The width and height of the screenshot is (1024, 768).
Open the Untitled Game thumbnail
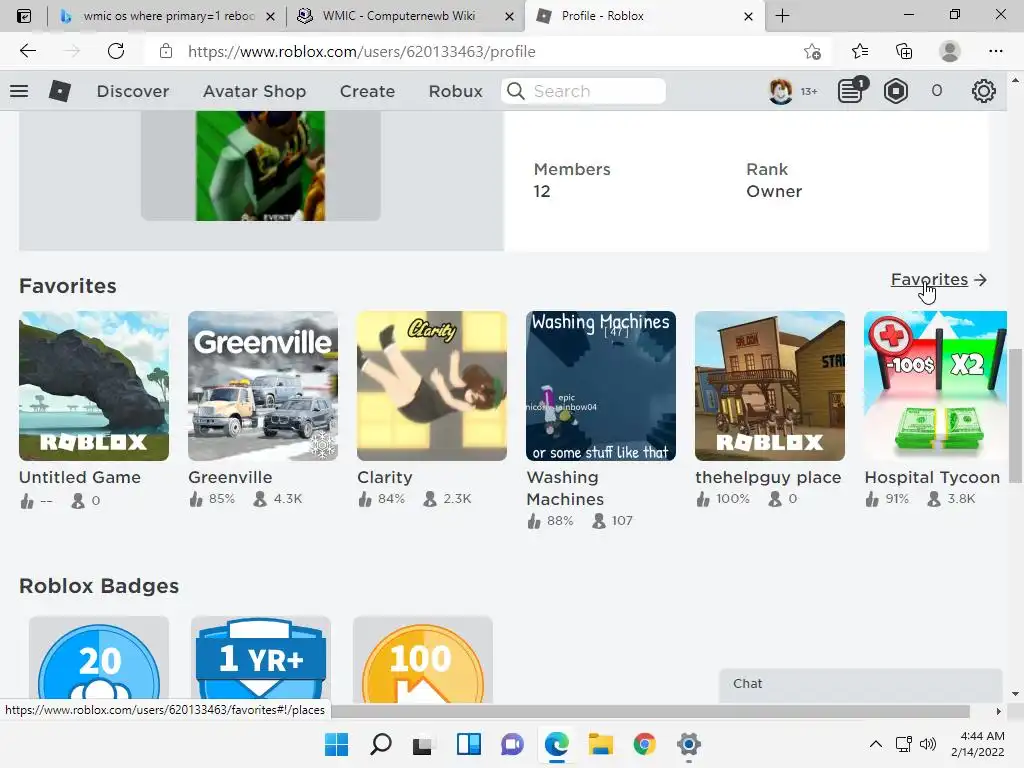pyautogui.click(x=94, y=386)
